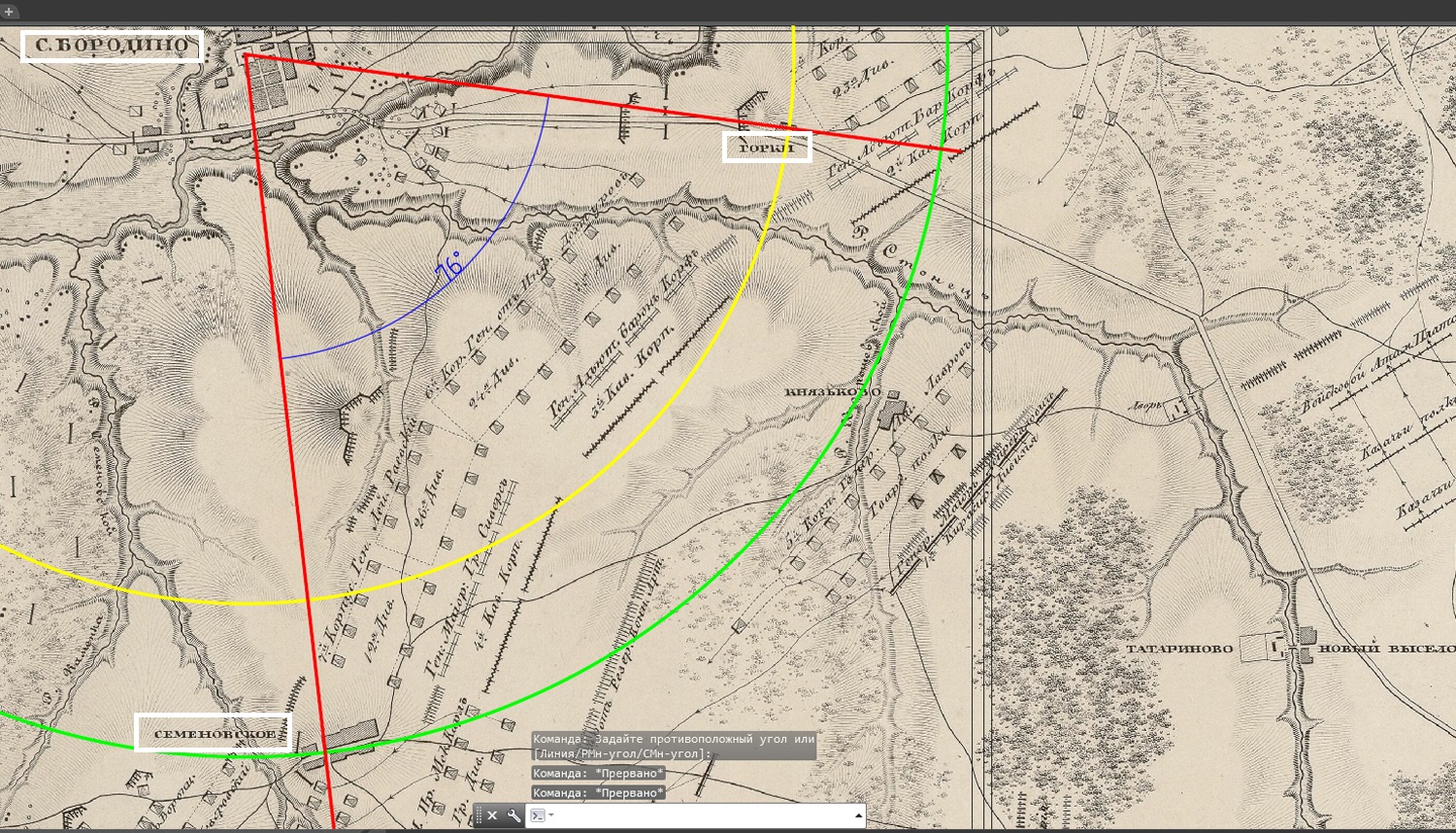This screenshot has width=1456, height=833.
Task: Click the bottom '*Прервано*' history entry
Action: 598,792
